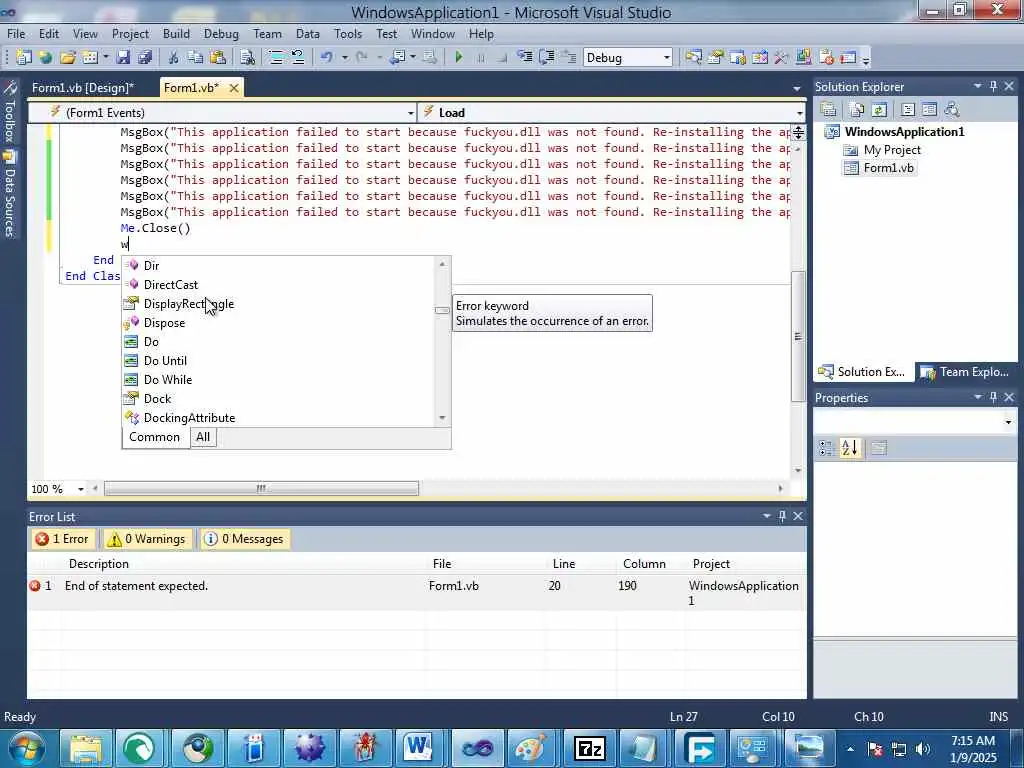The width and height of the screenshot is (1024, 768).
Task: Click Solution Explorer's View Class Diagram icon
Action: coord(952,110)
